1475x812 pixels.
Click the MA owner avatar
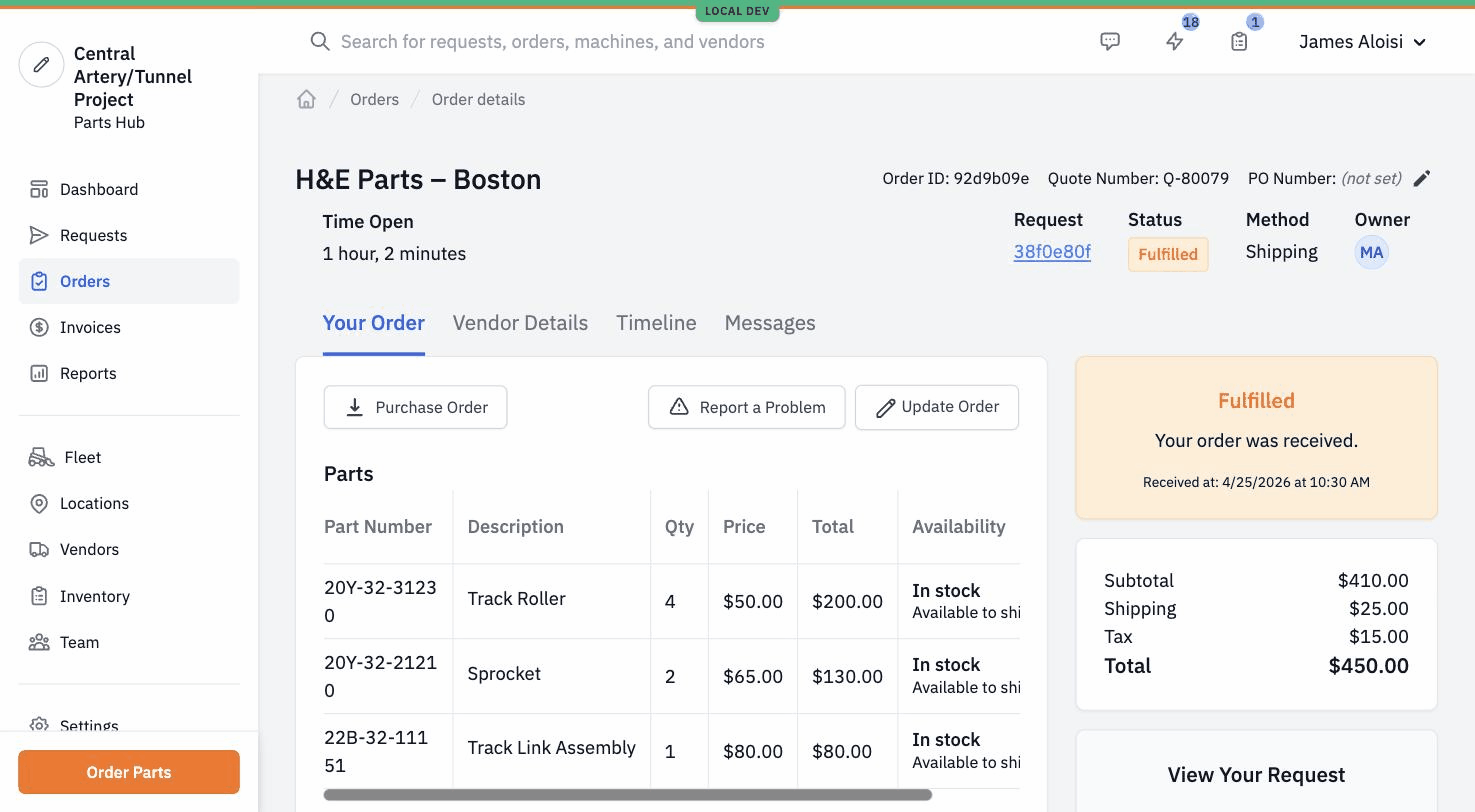(x=1371, y=252)
